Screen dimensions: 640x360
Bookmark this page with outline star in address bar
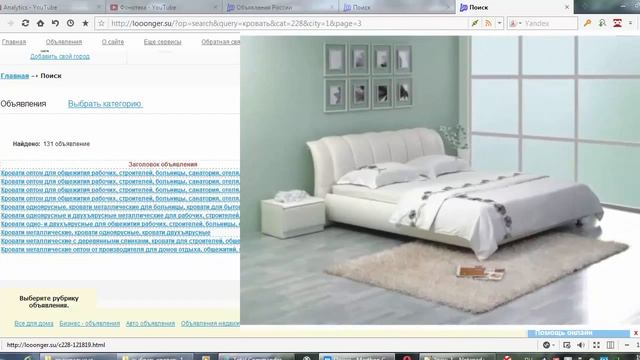pyautogui.click(x=102, y=23)
